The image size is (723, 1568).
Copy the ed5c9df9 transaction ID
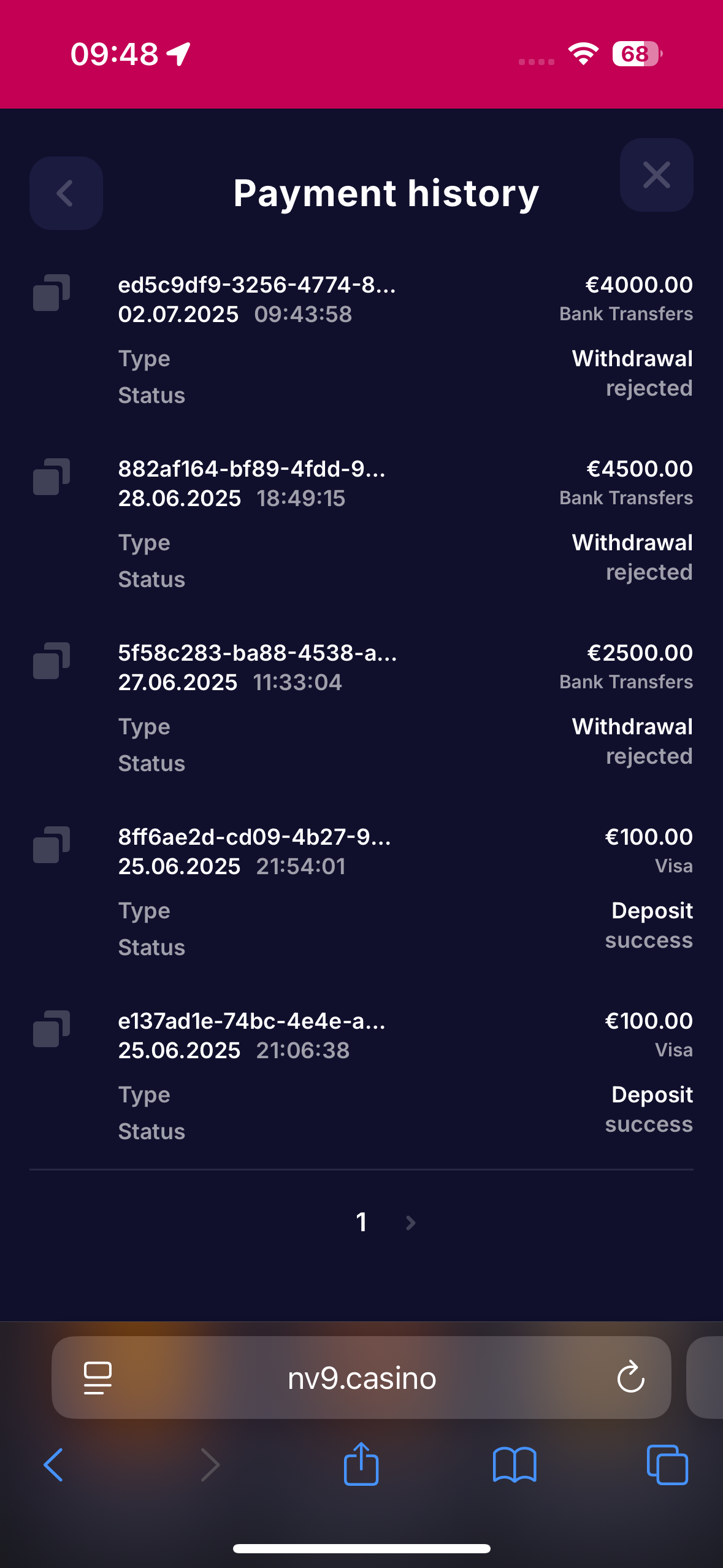tap(52, 293)
